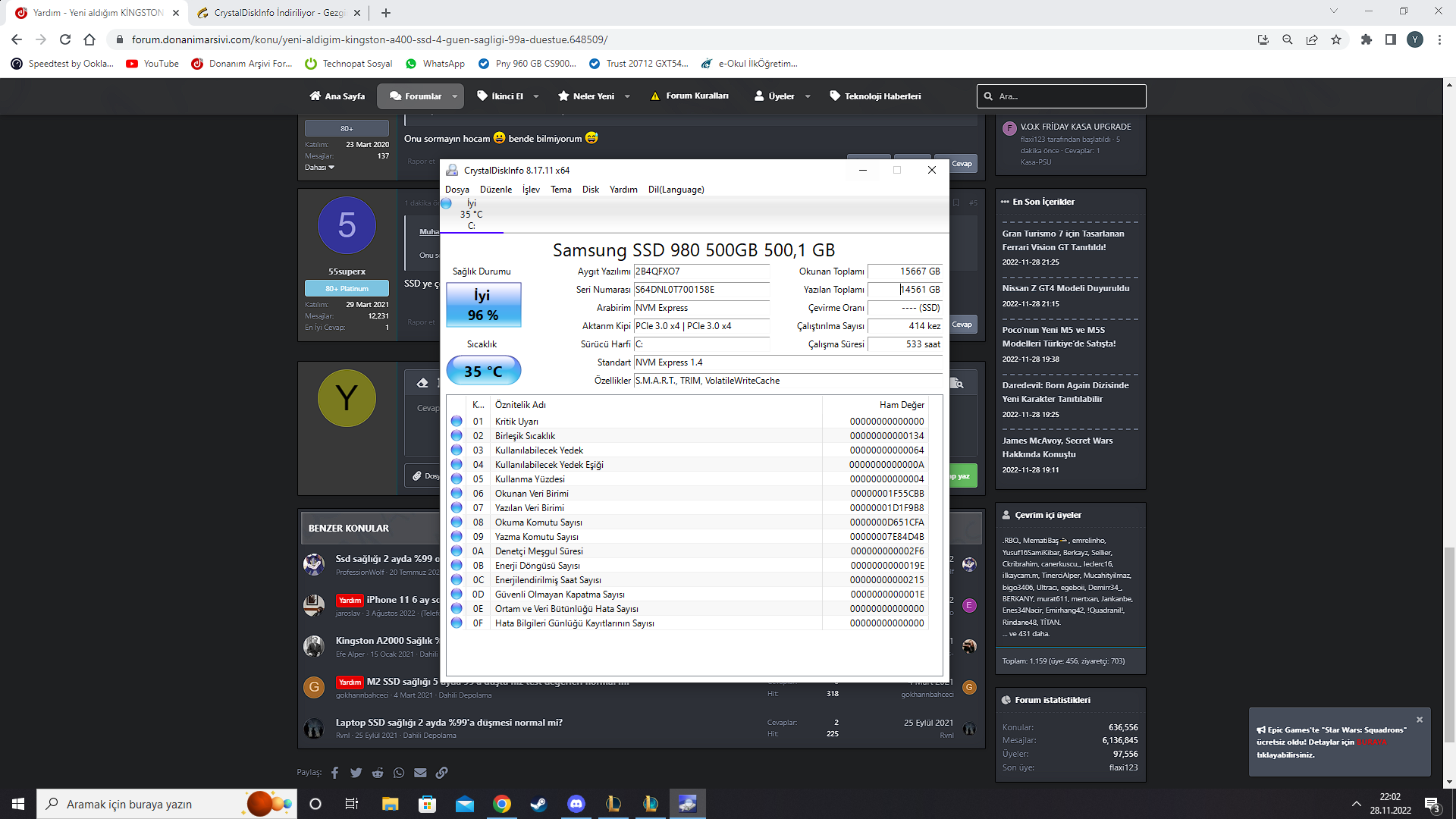Open Steam from the taskbar

point(538,804)
